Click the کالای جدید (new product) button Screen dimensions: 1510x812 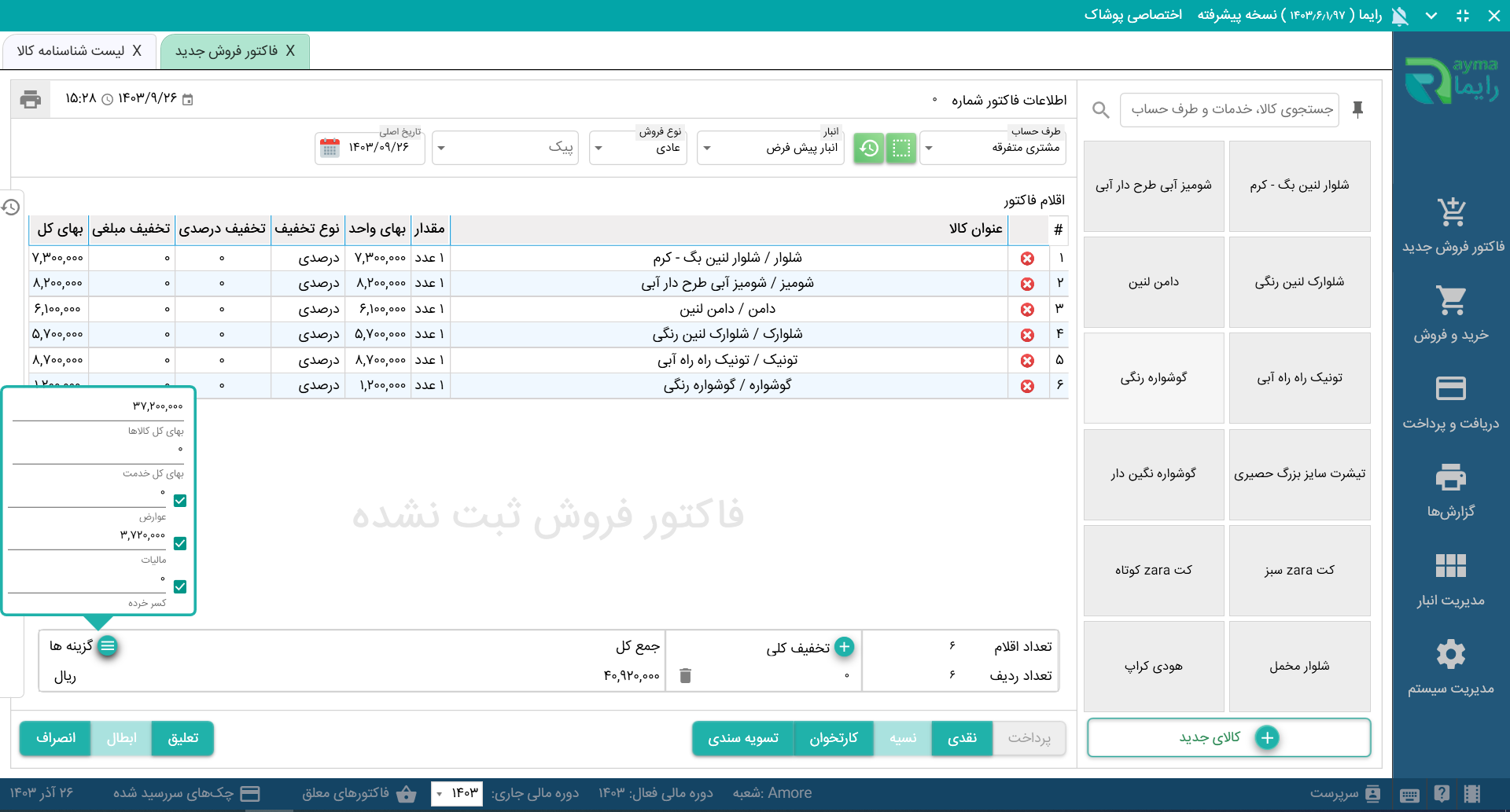(1228, 737)
